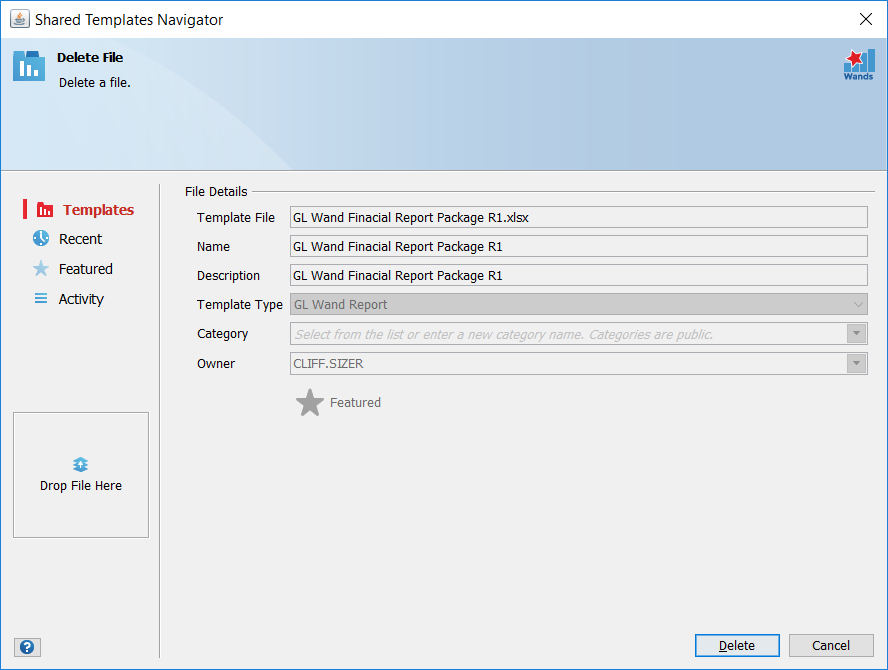Expand the Owner dropdown arrow
The image size is (888, 670).
[x=856, y=363]
